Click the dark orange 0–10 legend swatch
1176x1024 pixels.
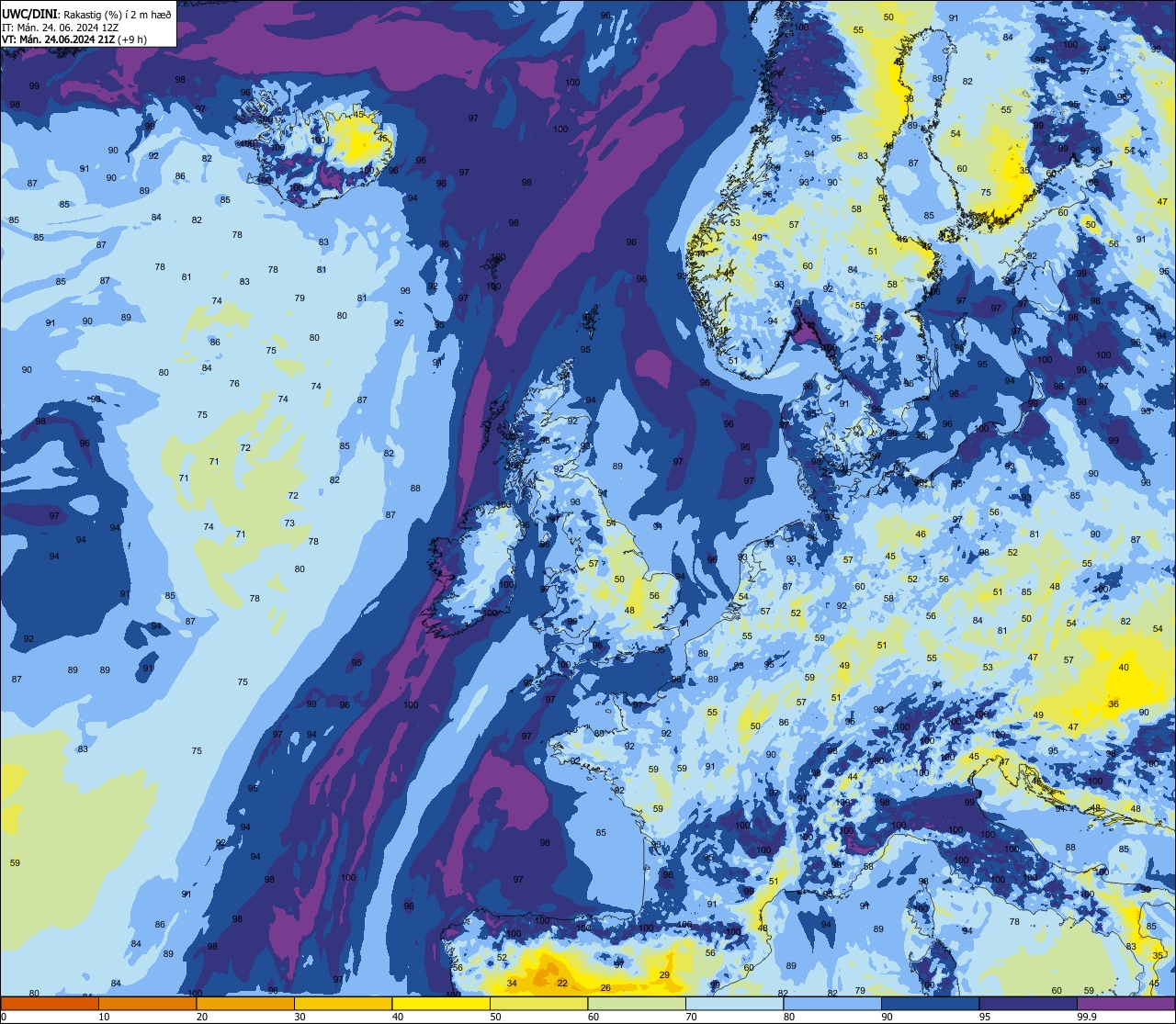[x=50, y=1003]
